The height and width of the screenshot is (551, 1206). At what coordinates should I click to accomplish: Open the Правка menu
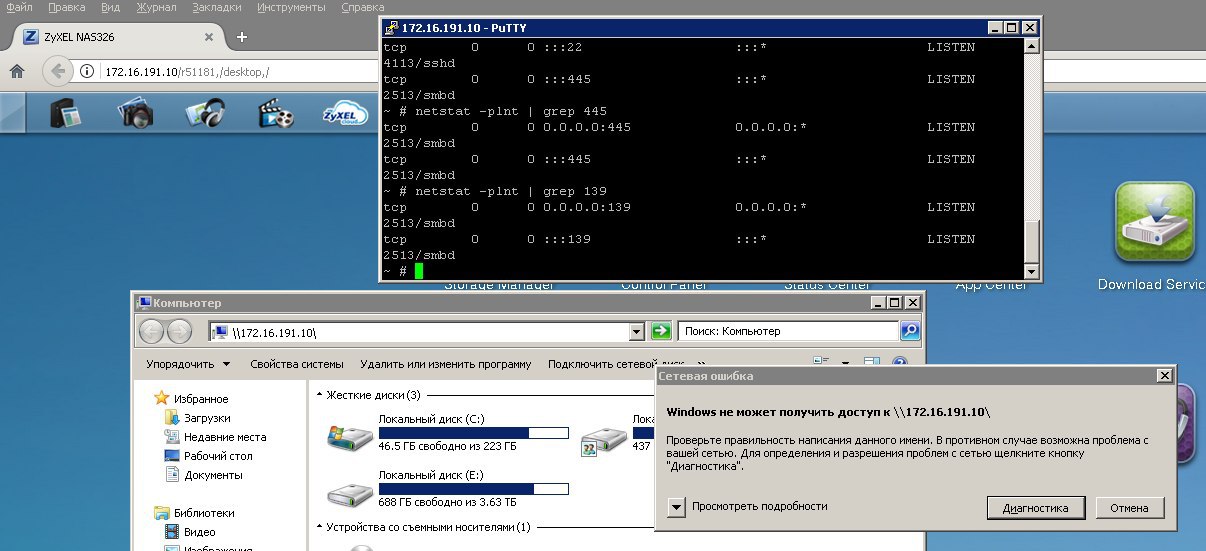tap(67, 7)
